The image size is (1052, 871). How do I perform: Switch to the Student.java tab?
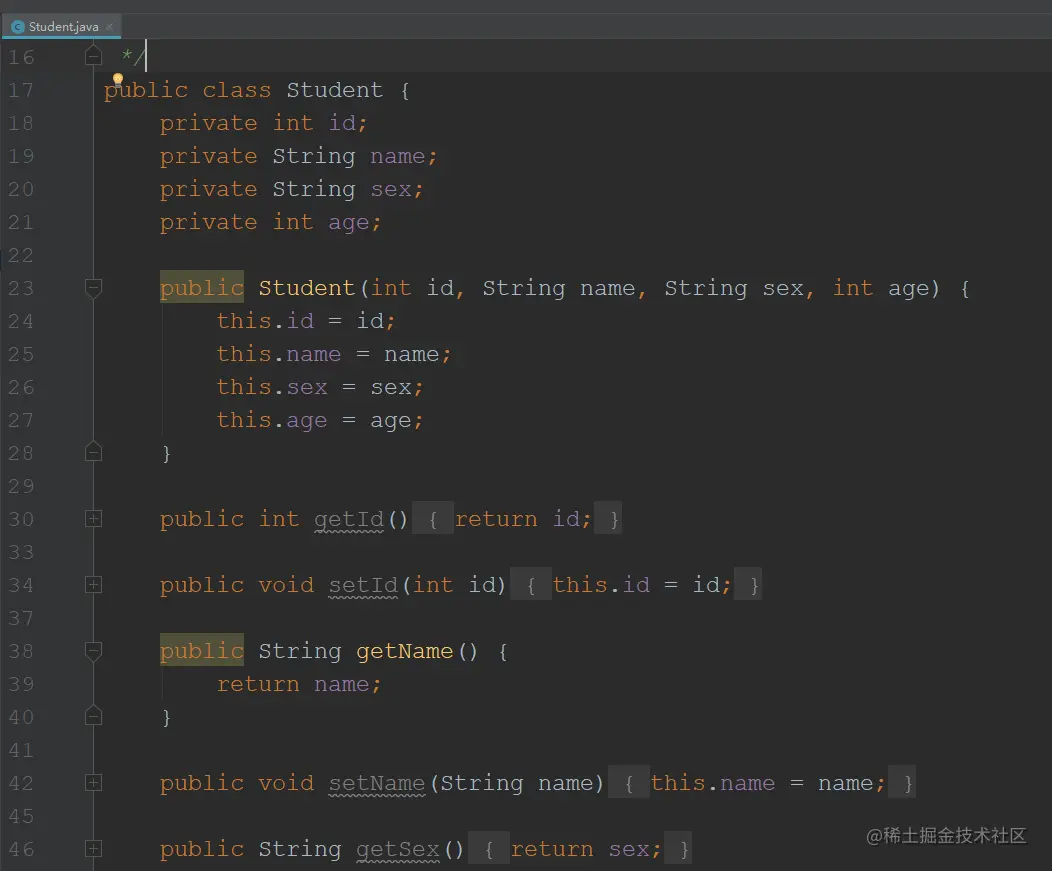click(63, 27)
